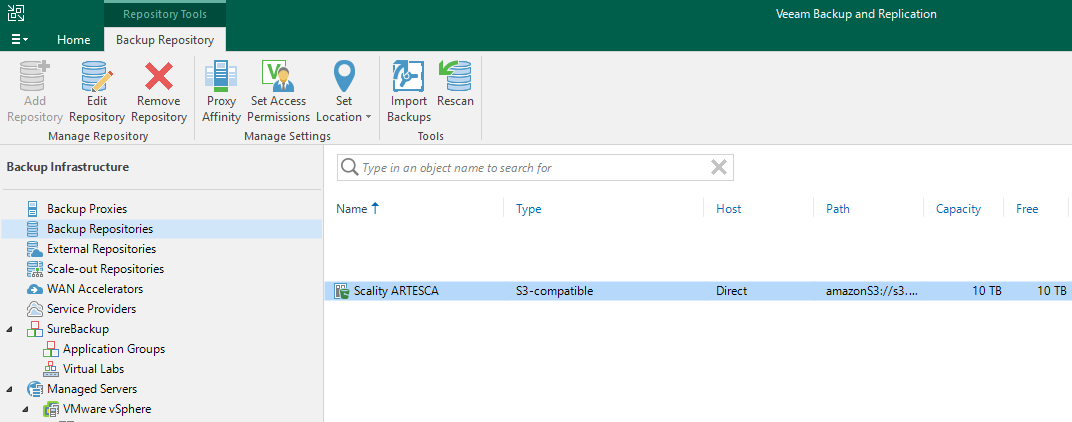Collapse the Managed Servers tree node

pyautogui.click(x=10, y=389)
